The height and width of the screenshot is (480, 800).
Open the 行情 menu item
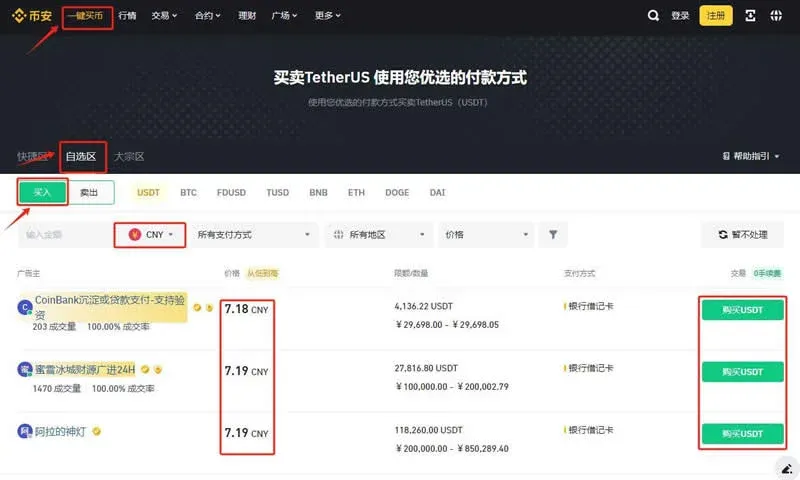[x=127, y=16]
